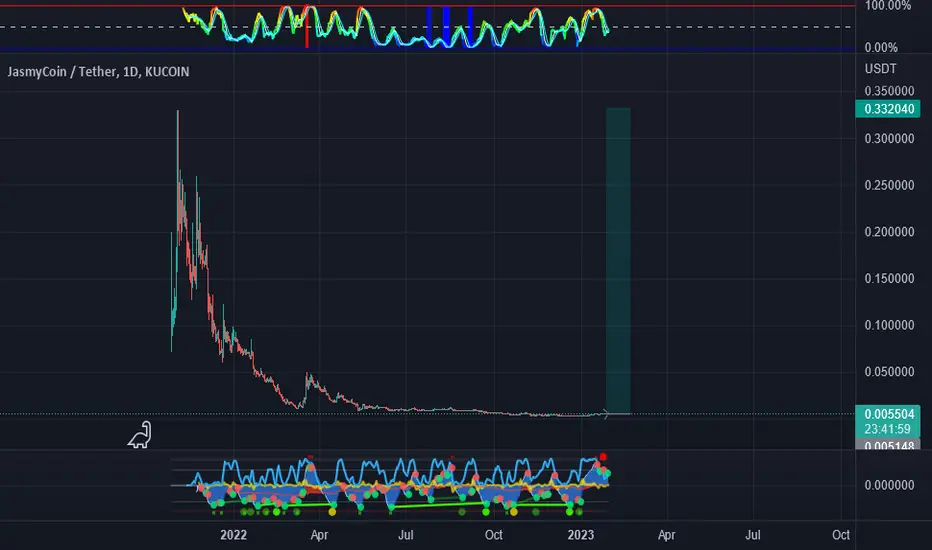This screenshot has height=550, width=932.
Task: Click the 2022 time axis label
Action: [233, 535]
